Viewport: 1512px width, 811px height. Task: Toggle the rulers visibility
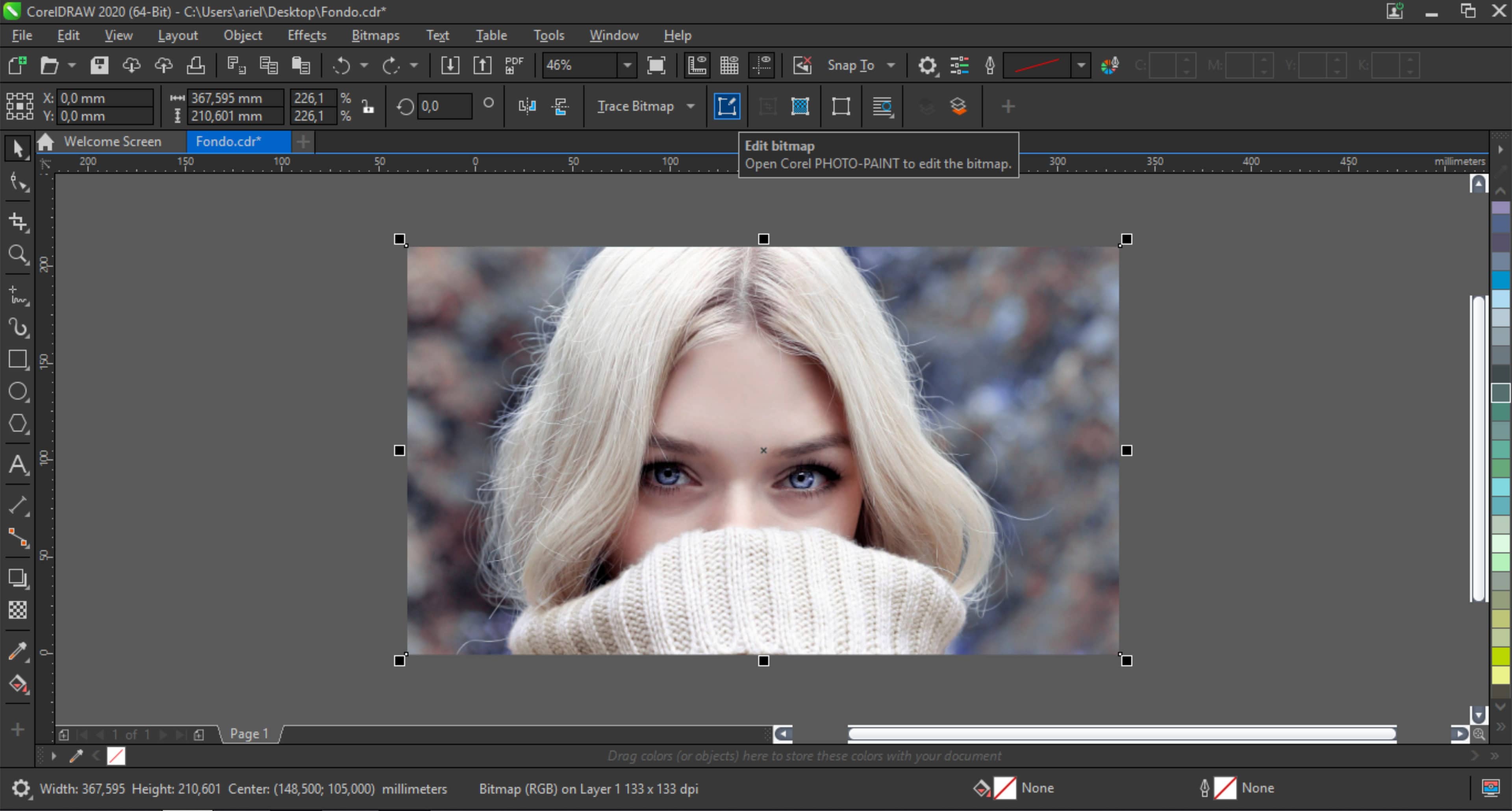click(x=697, y=65)
